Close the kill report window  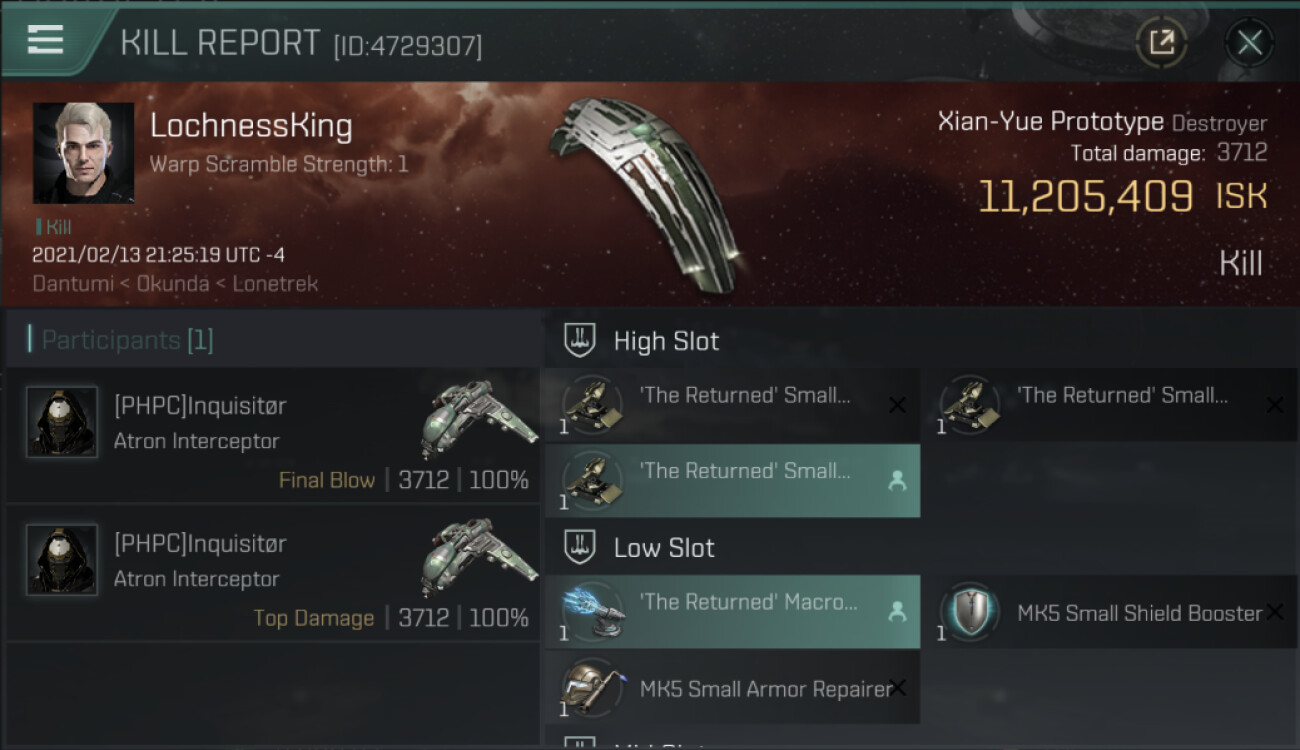click(1249, 42)
